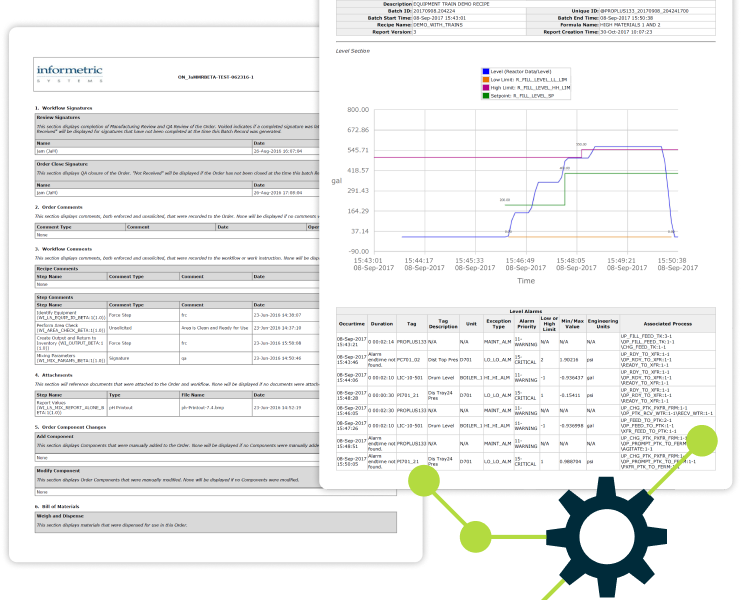Select the 'Dist Top Pres' description cell

coord(443,360)
